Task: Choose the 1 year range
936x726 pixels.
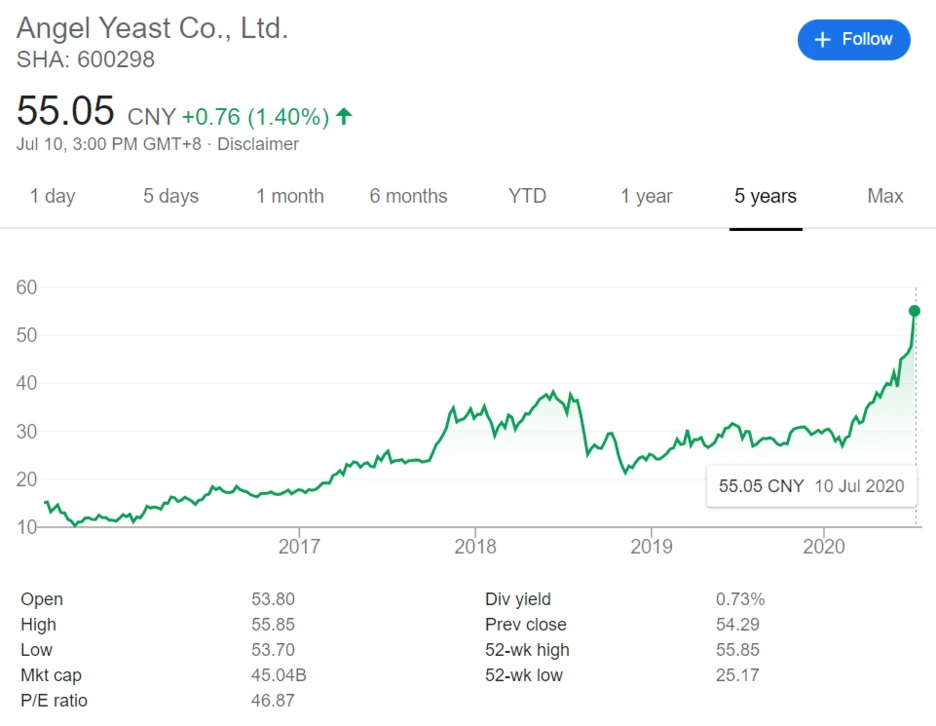Action: click(646, 196)
